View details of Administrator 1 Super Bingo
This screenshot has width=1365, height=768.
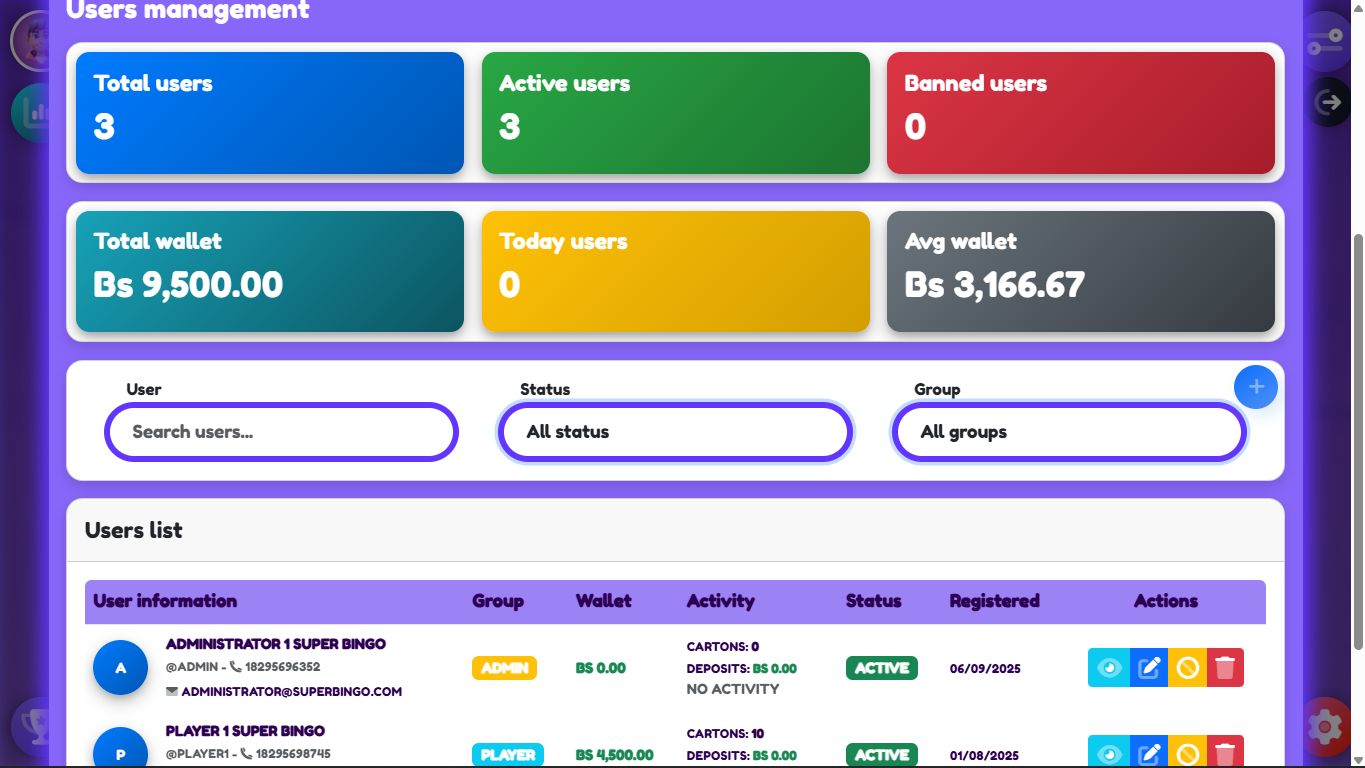point(1109,668)
